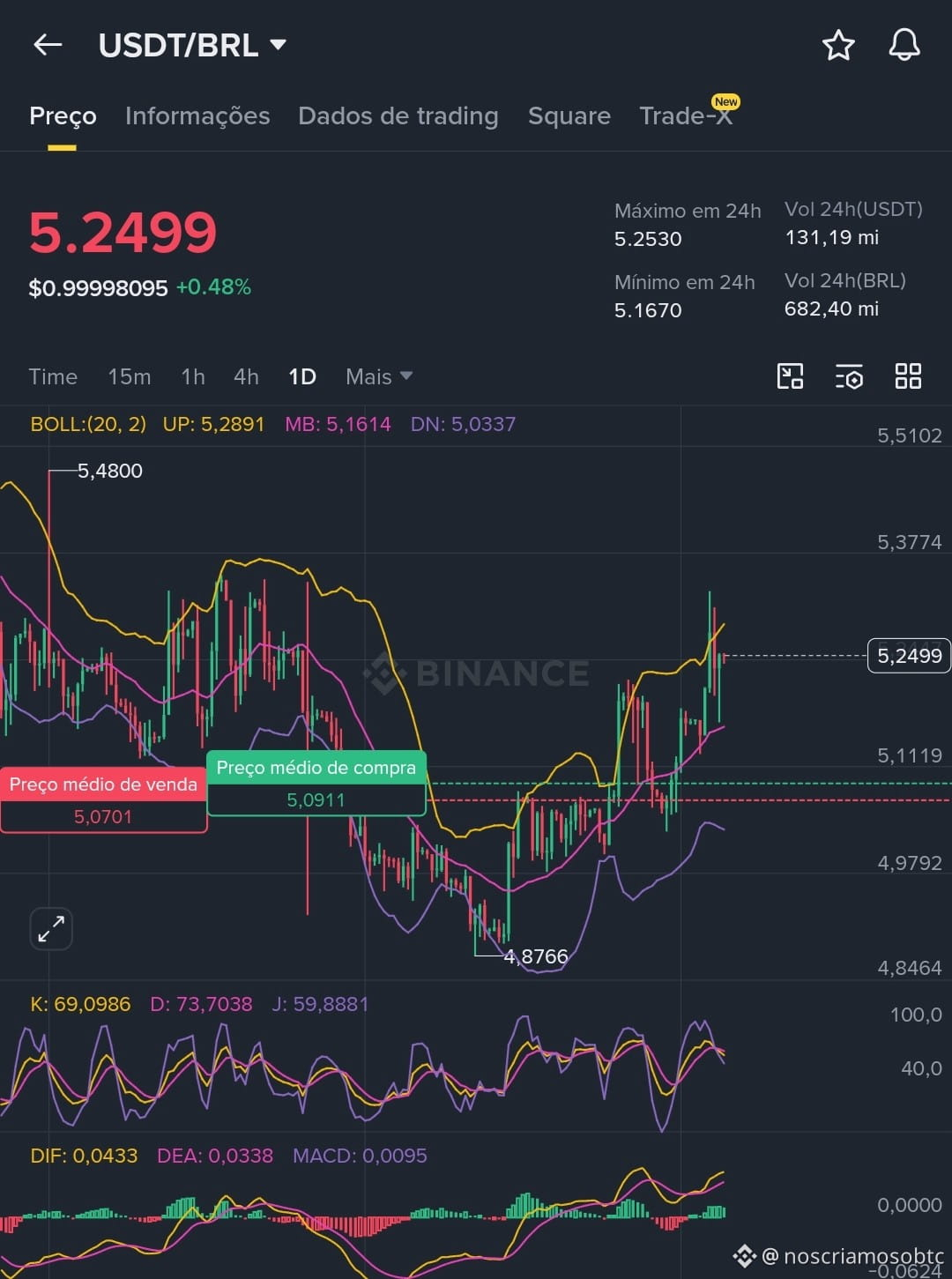952x1279 pixels.
Task: Click the Máximo em 24h value 5.2530
Action: [648, 239]
